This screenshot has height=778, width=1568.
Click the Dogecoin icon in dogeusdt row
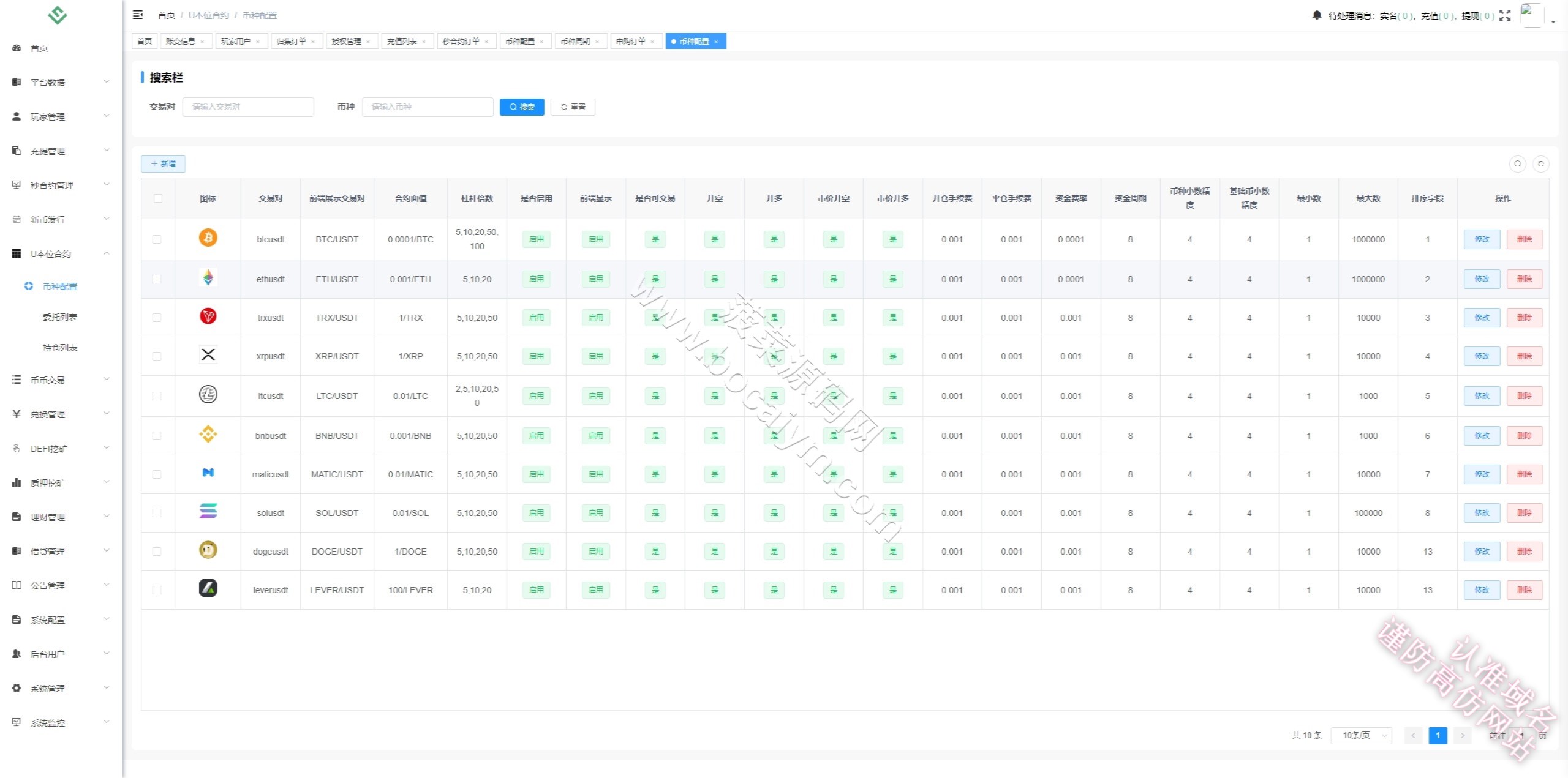point(208,550)
